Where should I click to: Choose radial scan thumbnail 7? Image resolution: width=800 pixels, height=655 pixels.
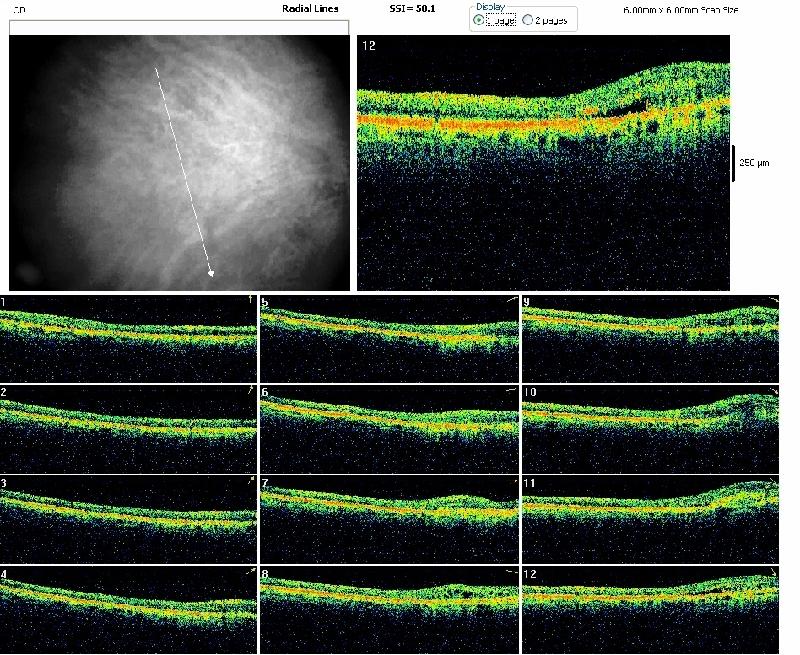tap(389, 519)
